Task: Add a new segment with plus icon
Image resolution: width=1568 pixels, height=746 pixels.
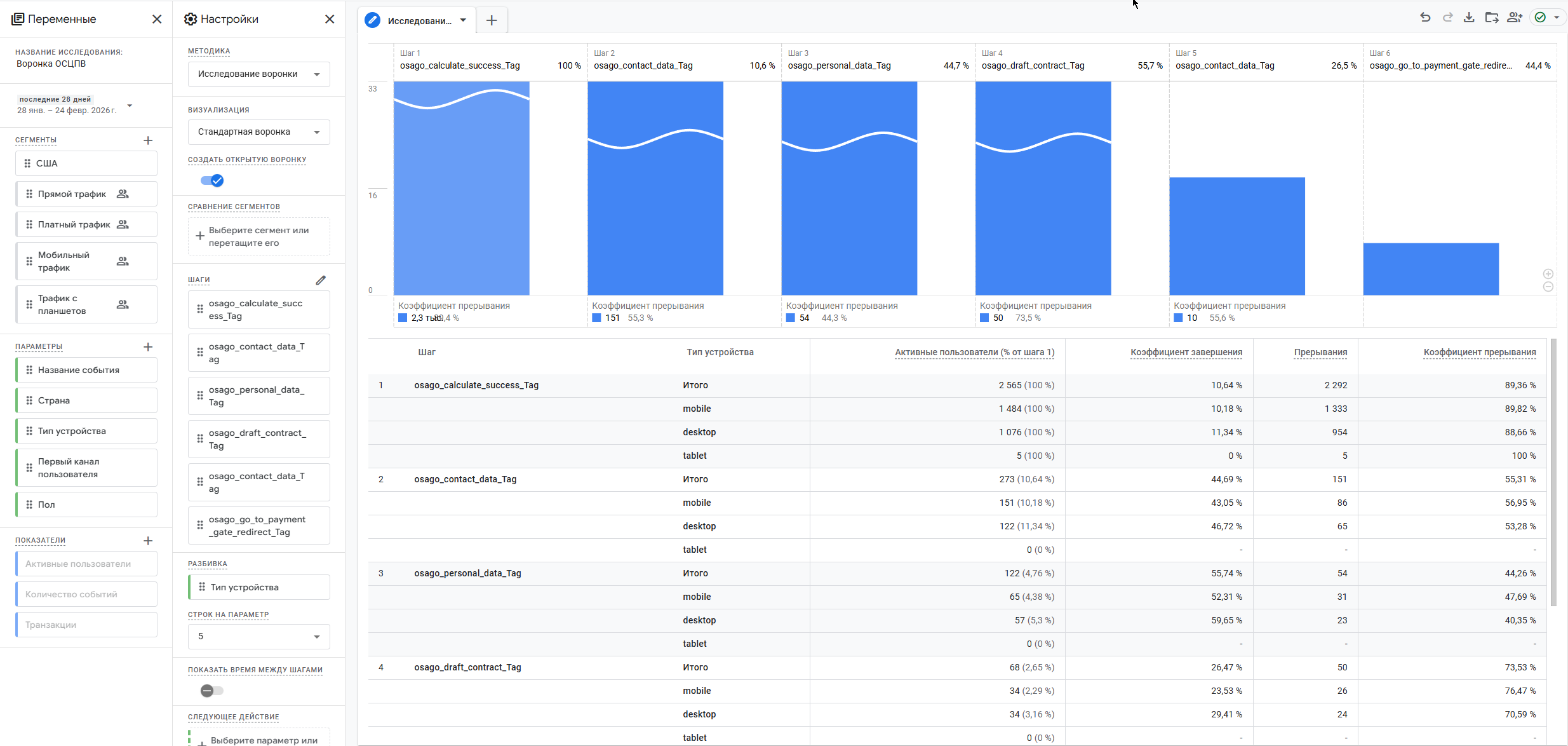Action: tap(148, 140)
